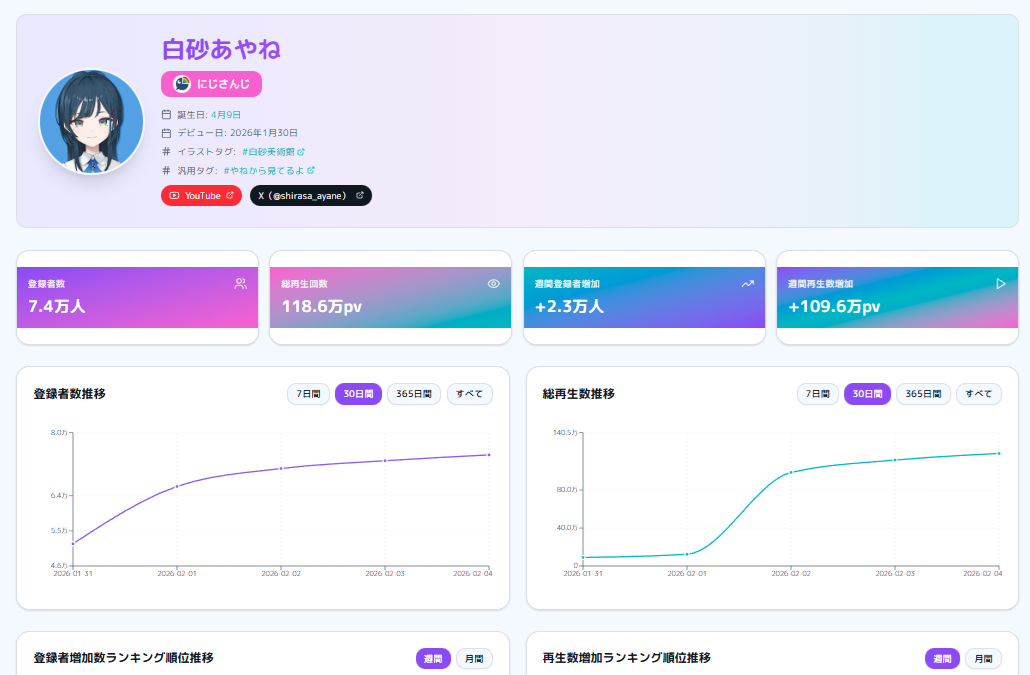Click the hashtag icon beside イラストタグ
1030x675 pixels.
pyautogui.click(x=165, y=149)
